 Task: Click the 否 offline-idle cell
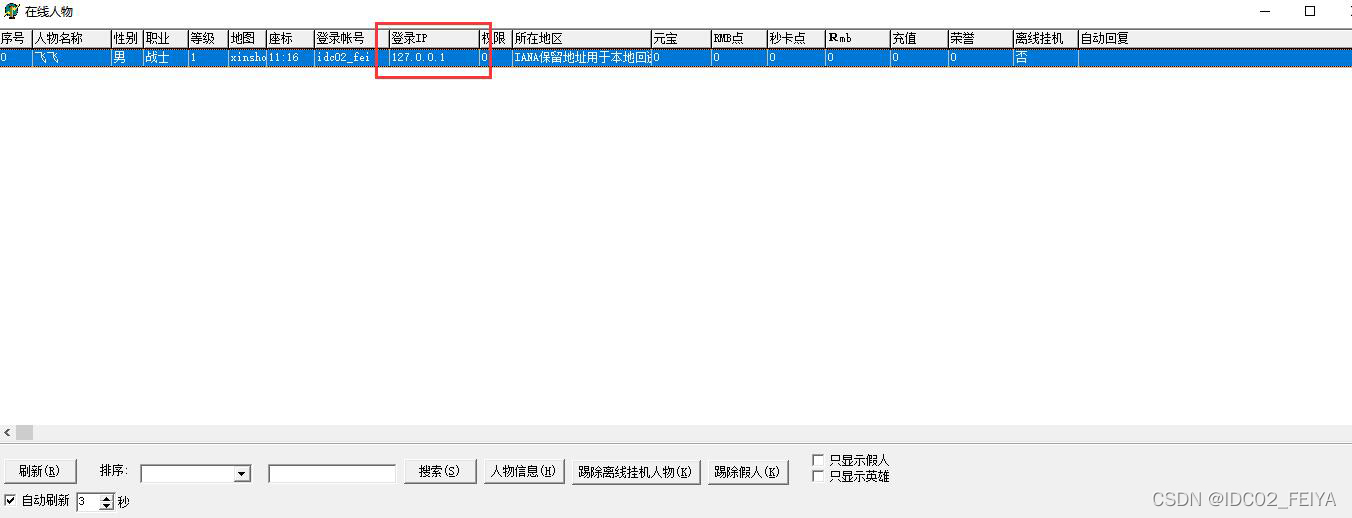coord(1045,58)
